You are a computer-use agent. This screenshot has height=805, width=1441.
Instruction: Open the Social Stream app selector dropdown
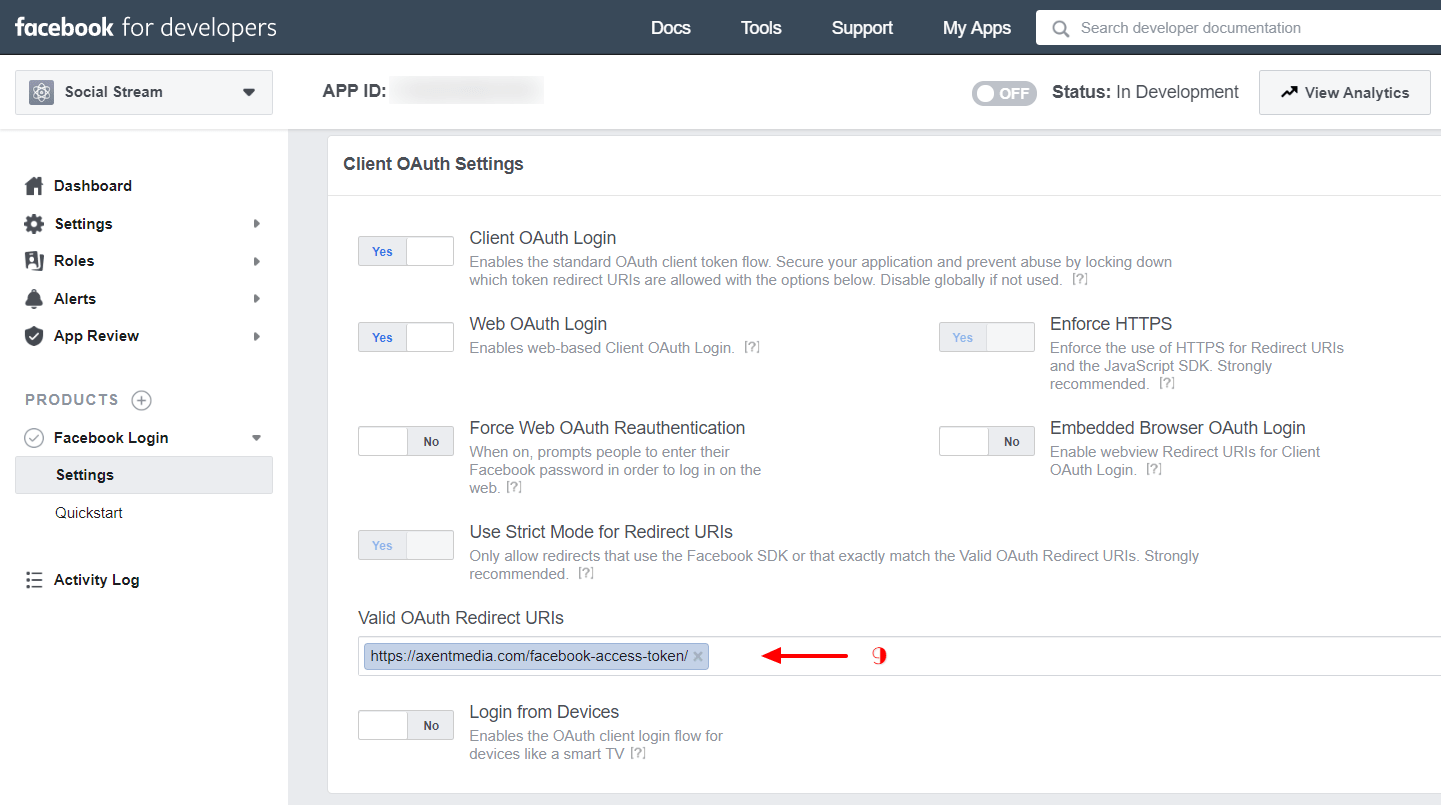[144, 92]
